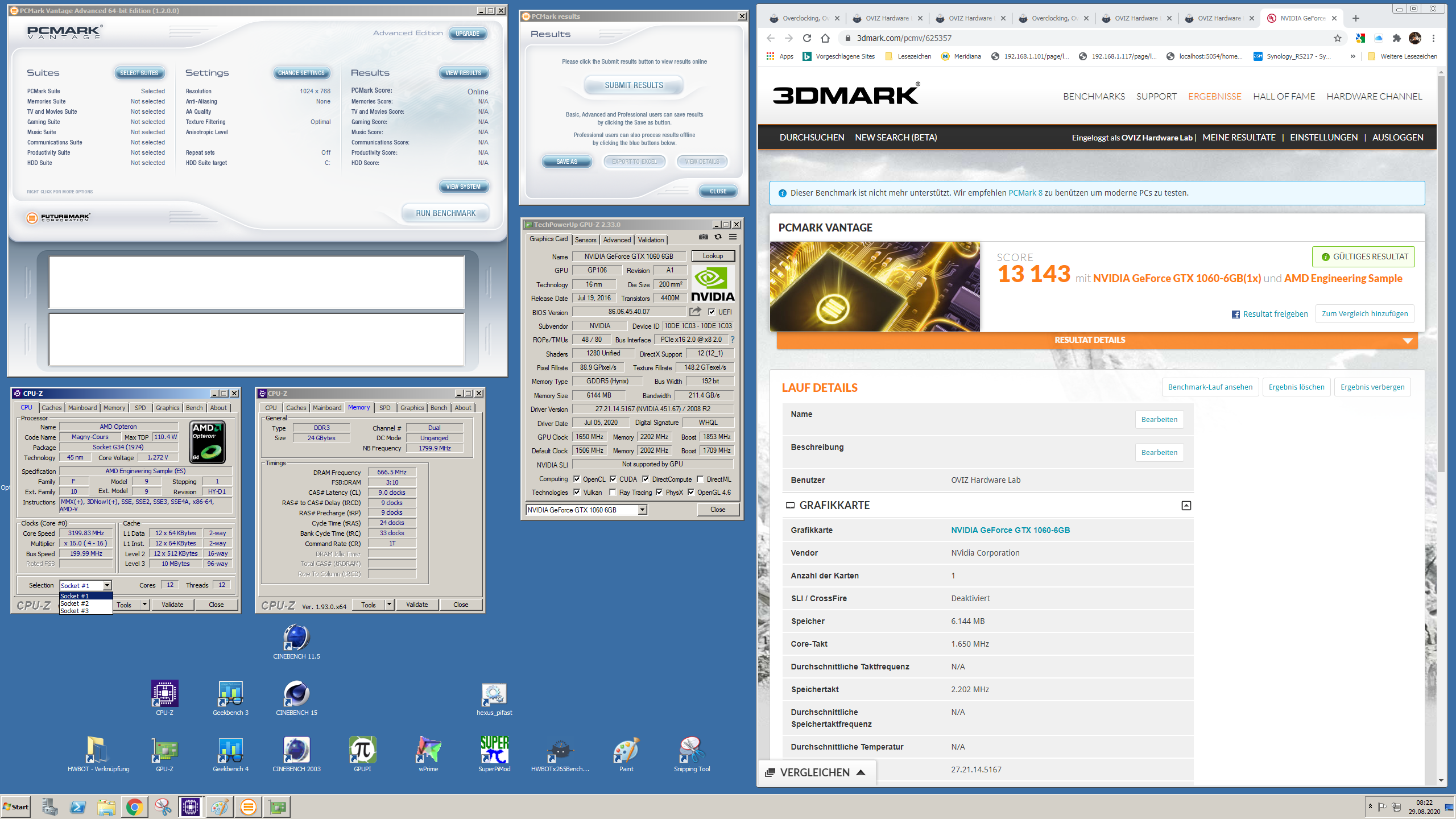Click Benchmark-Lauf ansehen button
The width and height of the screenshot is (1456, 819).
1210,387
